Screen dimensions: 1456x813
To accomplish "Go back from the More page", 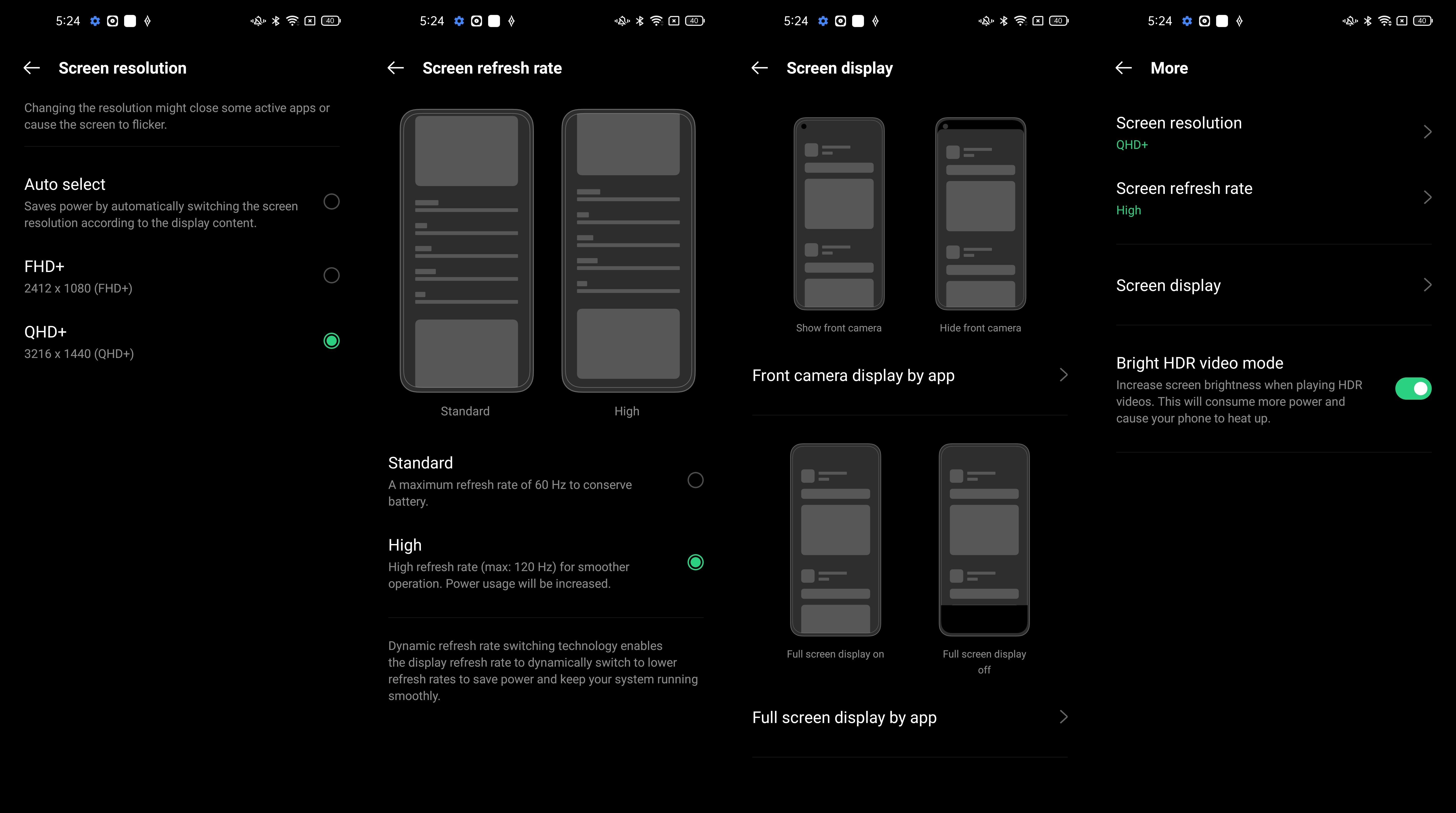I will click(x=1124, y=68).
